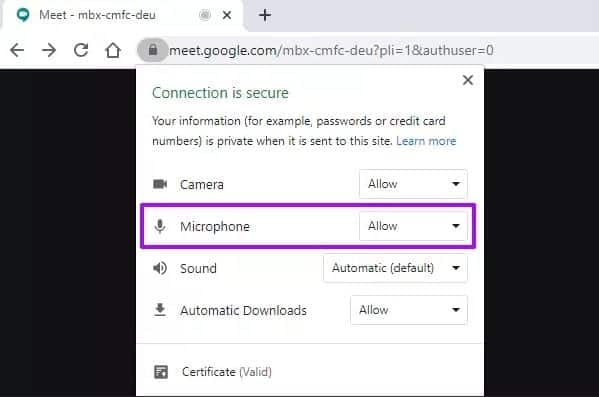This screenshot has width=599, height=397.
Task: Click the tab recording indicator icon
Action: 205,15
